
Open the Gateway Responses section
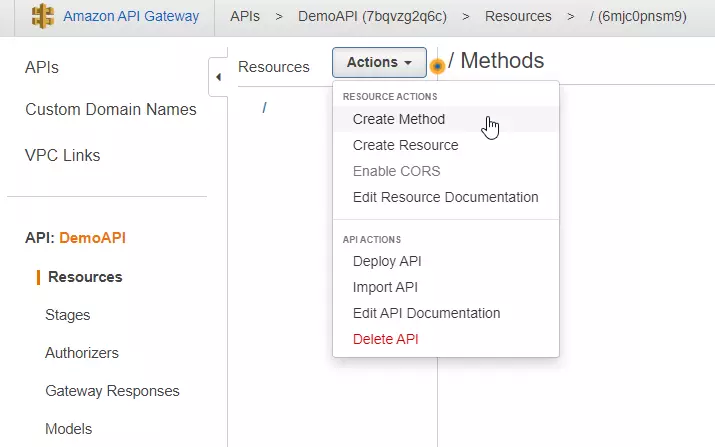[112, 391]
